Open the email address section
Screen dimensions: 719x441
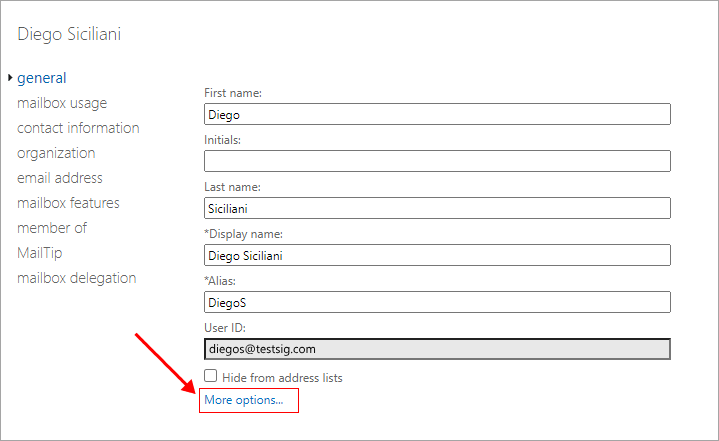click(x=60, y=178)
